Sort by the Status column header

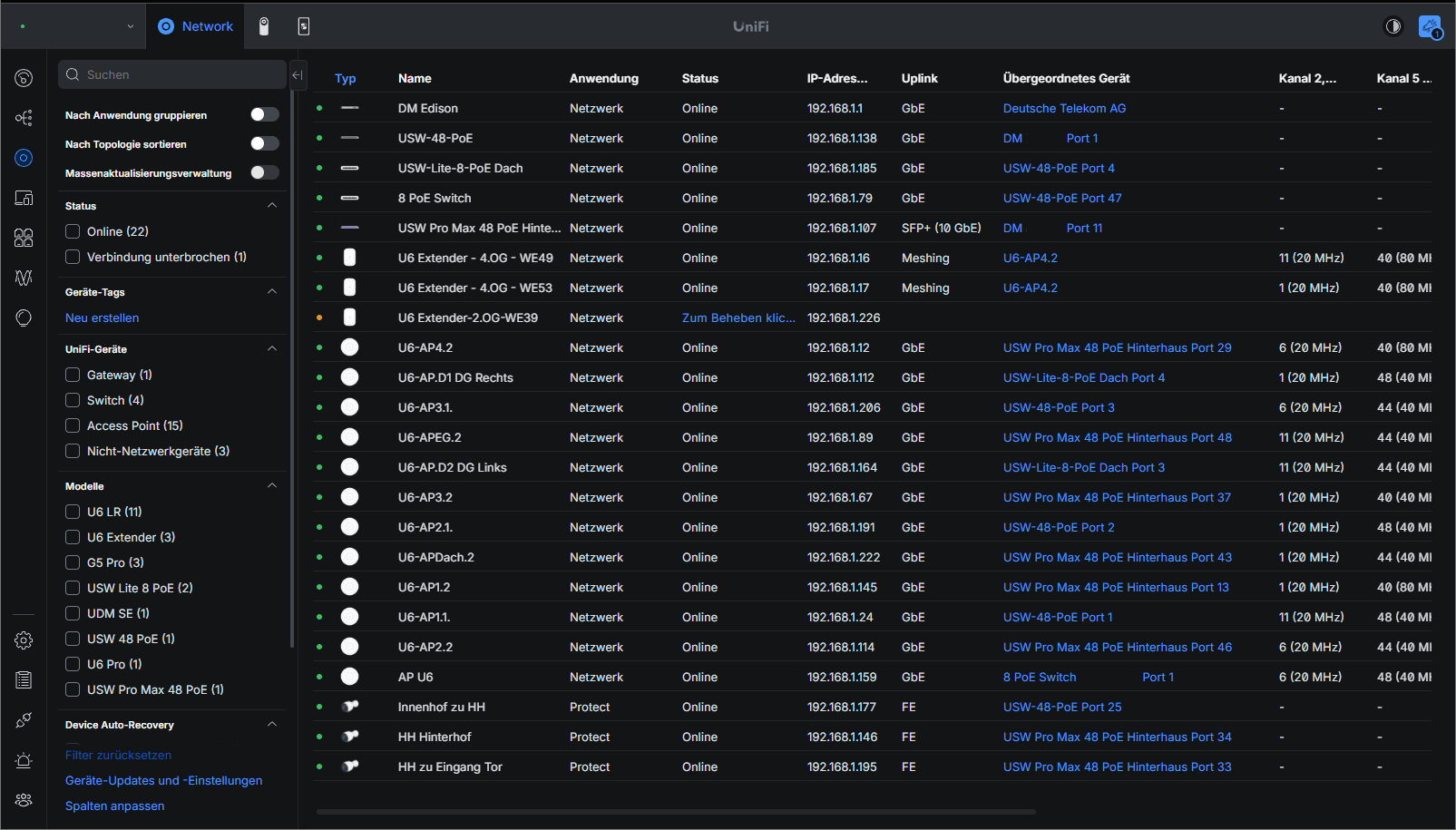699,78
